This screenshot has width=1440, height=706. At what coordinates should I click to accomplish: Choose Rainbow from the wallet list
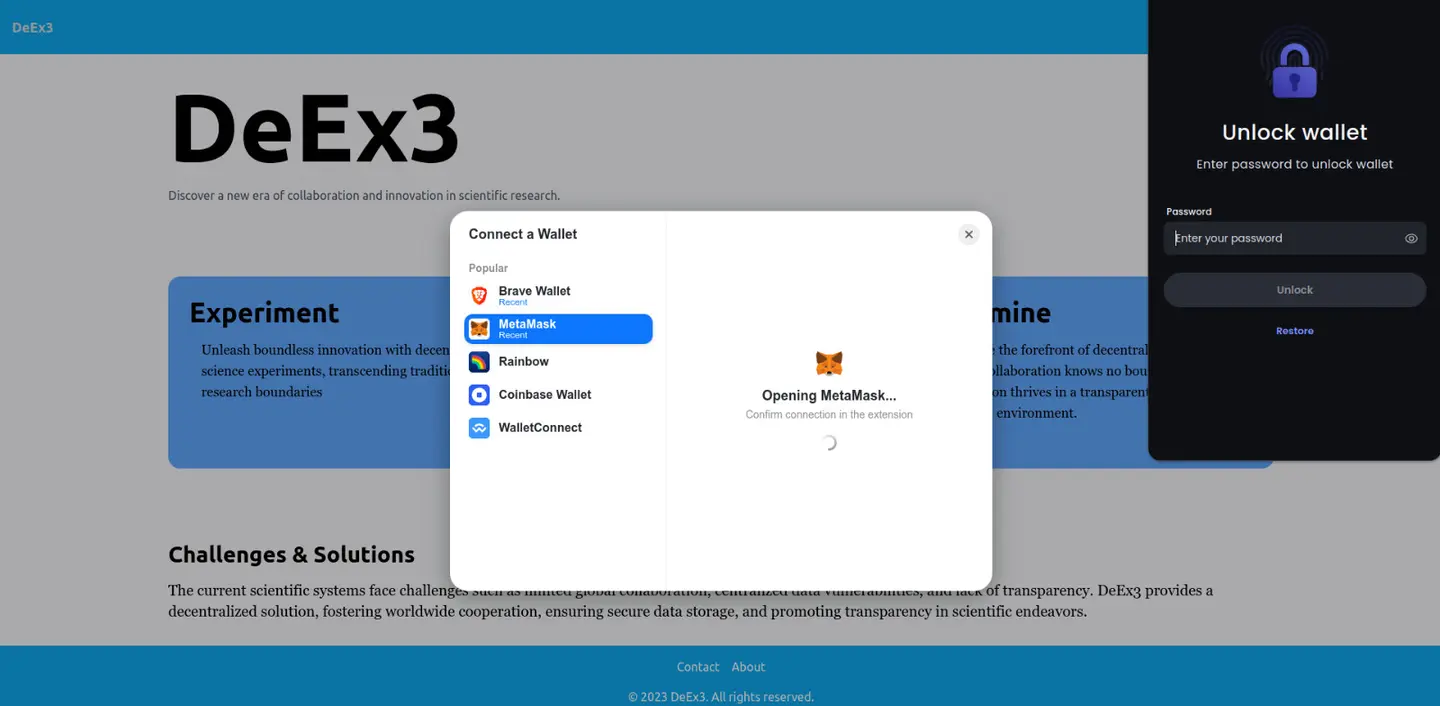[558, 362]
